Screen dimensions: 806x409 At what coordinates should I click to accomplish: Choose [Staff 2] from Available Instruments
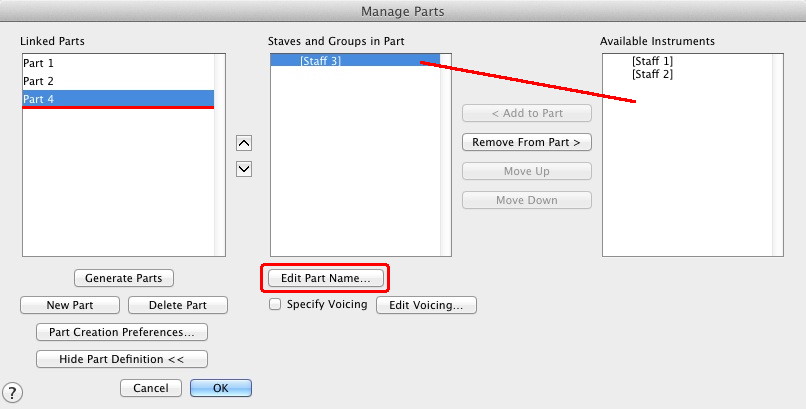point(652,75)
